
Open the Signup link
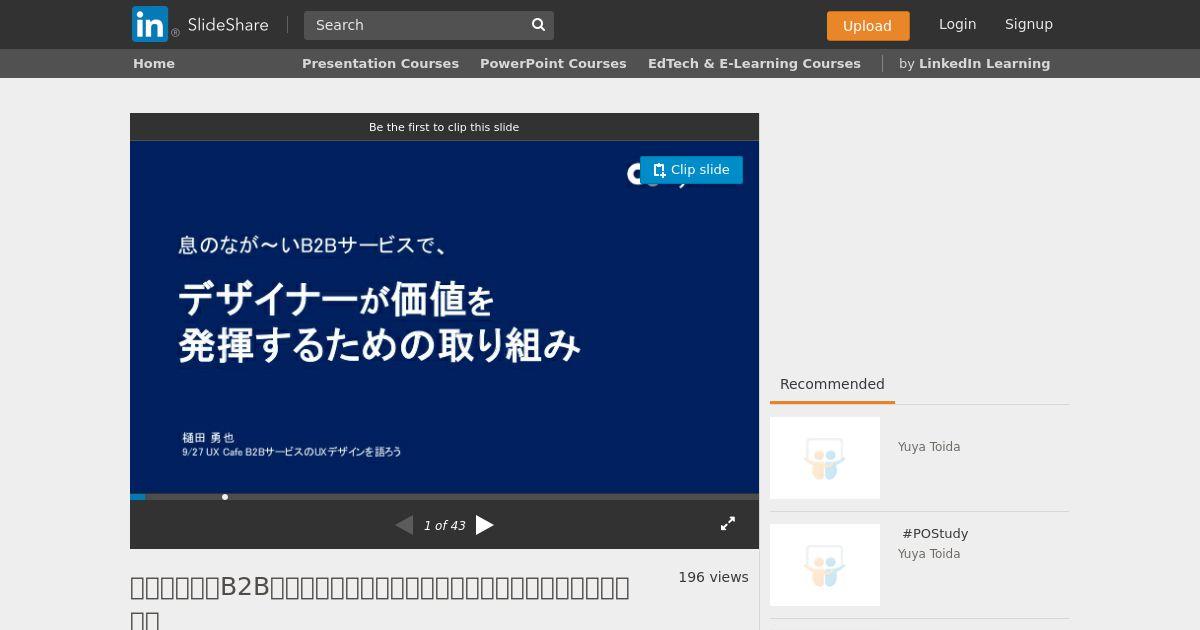pyautogui.click(x=1029, y=24)
